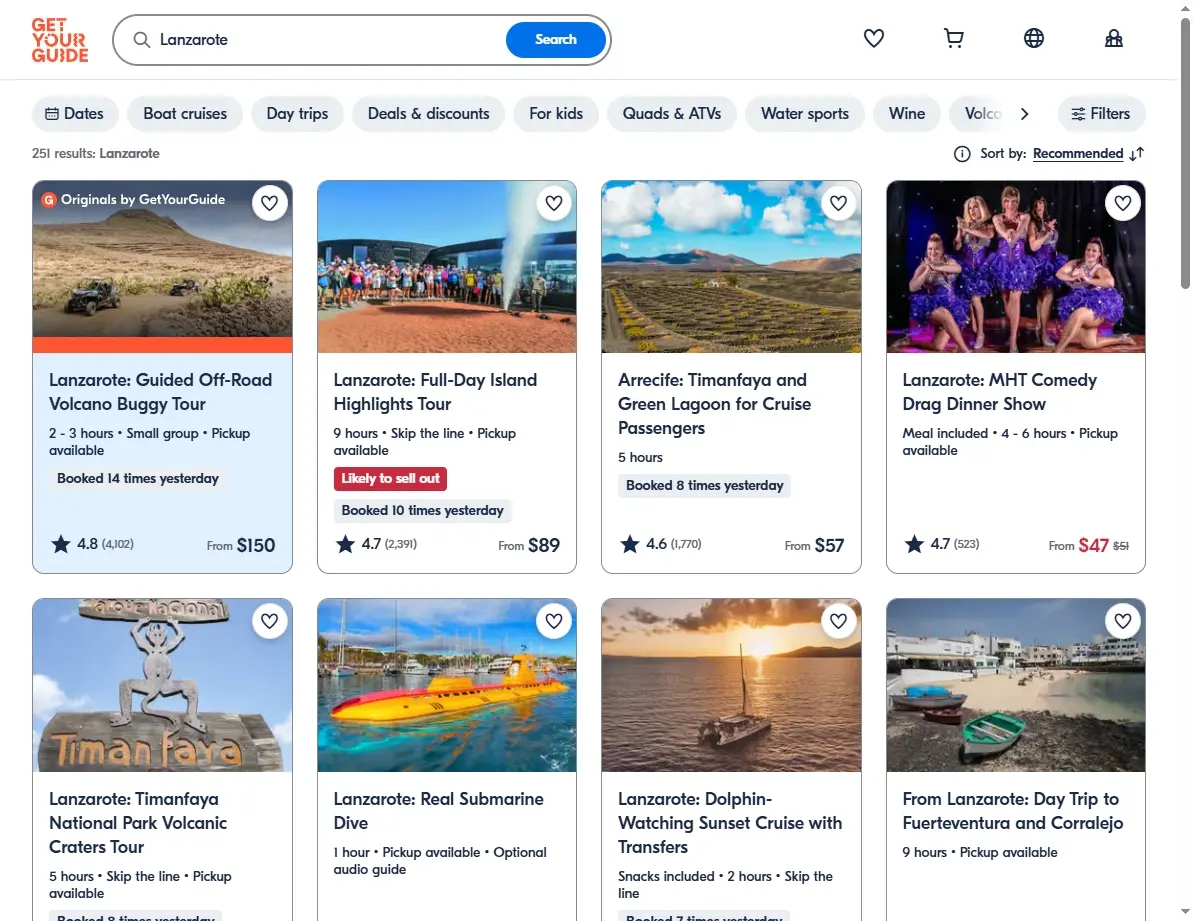This screenshot has height=921, width=1193.
Task: Open the profile account icon
Action: click(x=1113, y=38)
